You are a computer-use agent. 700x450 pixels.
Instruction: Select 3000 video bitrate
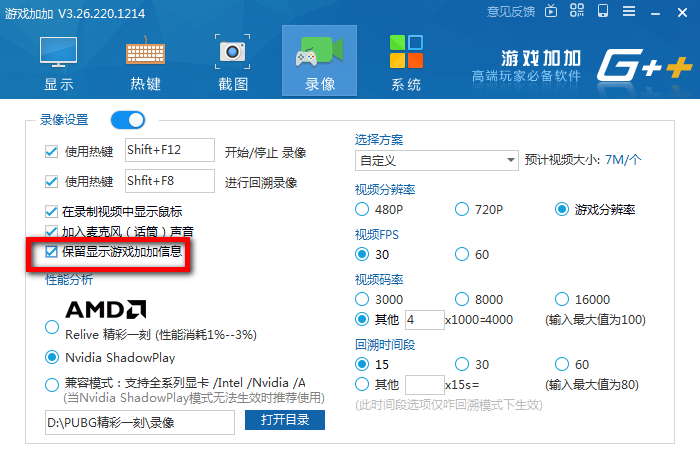362,299
